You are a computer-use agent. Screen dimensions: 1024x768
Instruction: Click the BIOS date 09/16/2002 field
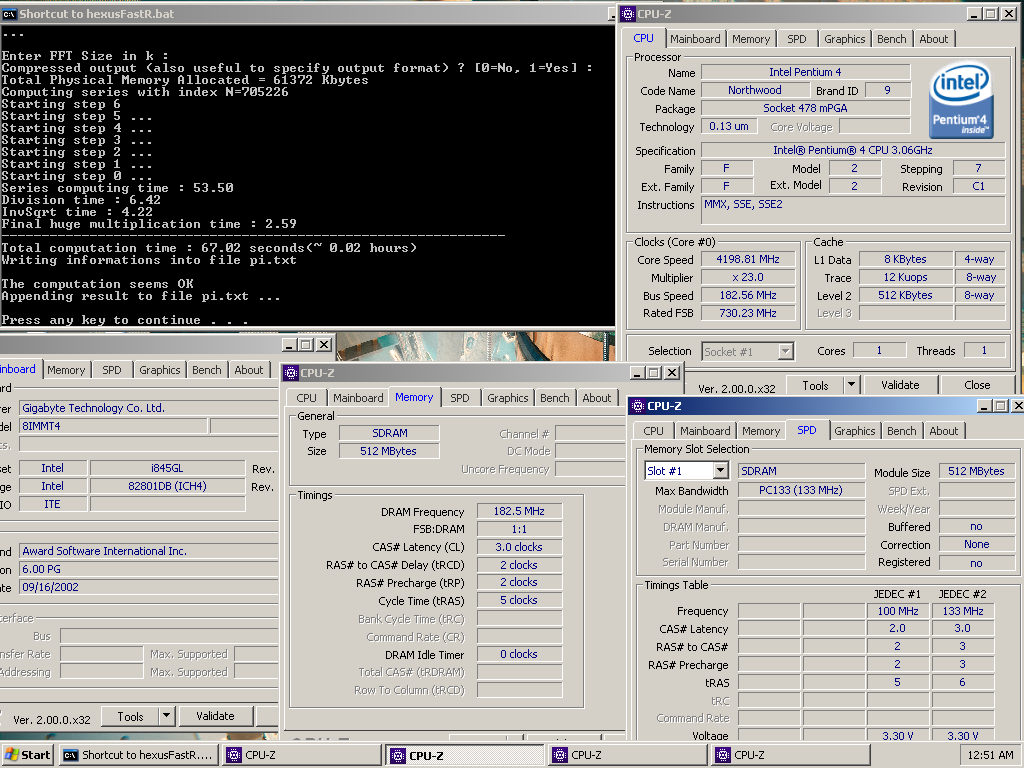pyautogui.click(x=148, y=587)
